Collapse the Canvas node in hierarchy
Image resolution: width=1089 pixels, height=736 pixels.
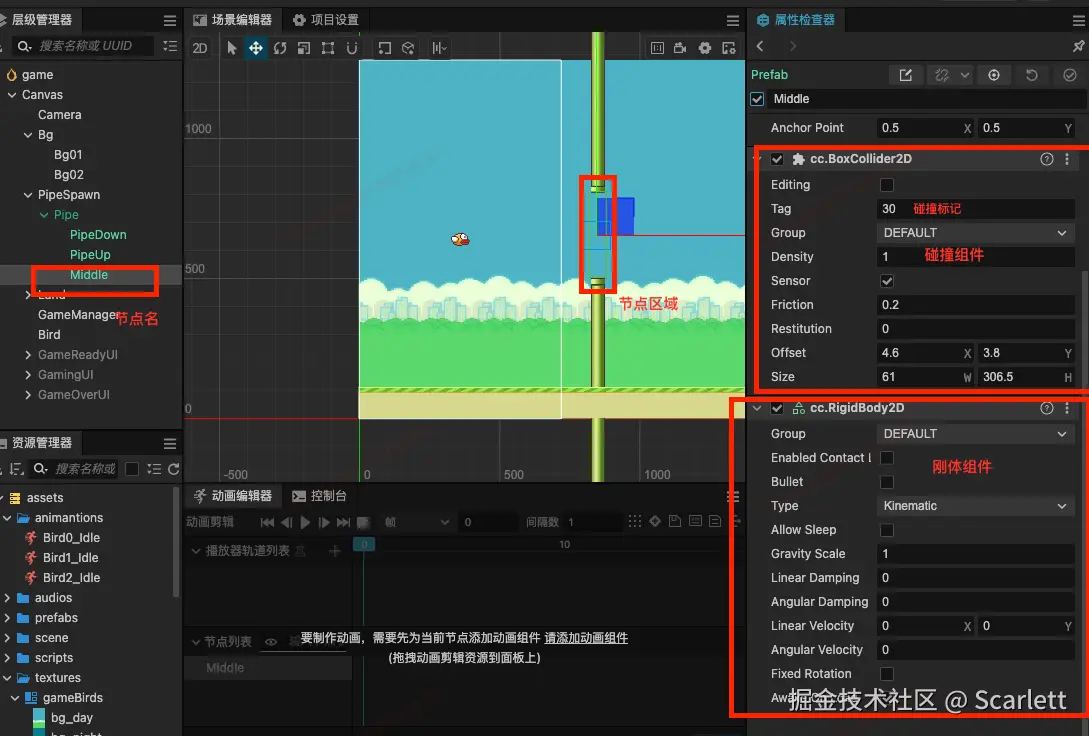(12, 95)
